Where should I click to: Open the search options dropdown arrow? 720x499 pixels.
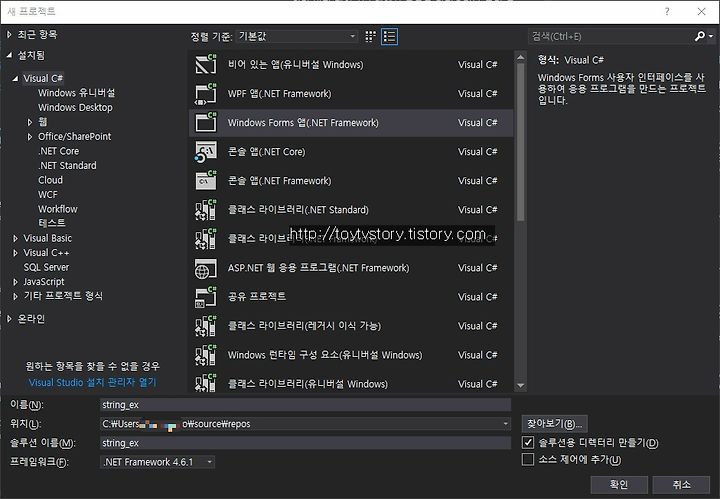click(711, 36)
